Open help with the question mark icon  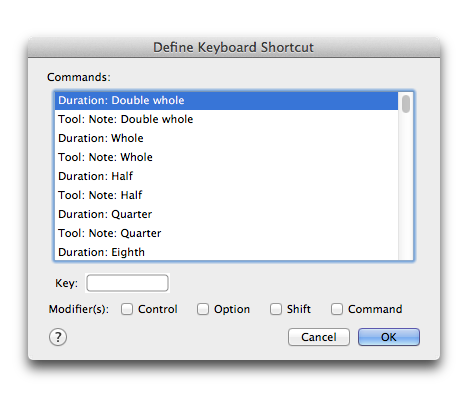[58, 337]
